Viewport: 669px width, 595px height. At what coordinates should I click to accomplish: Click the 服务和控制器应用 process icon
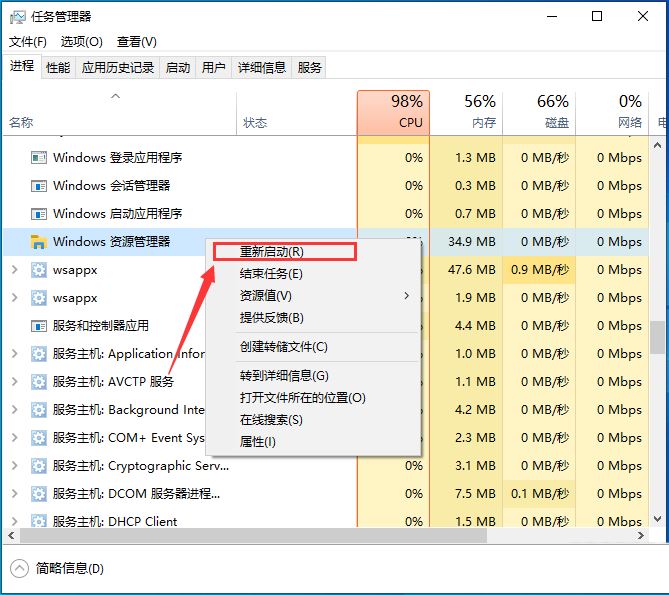point(39,326)
